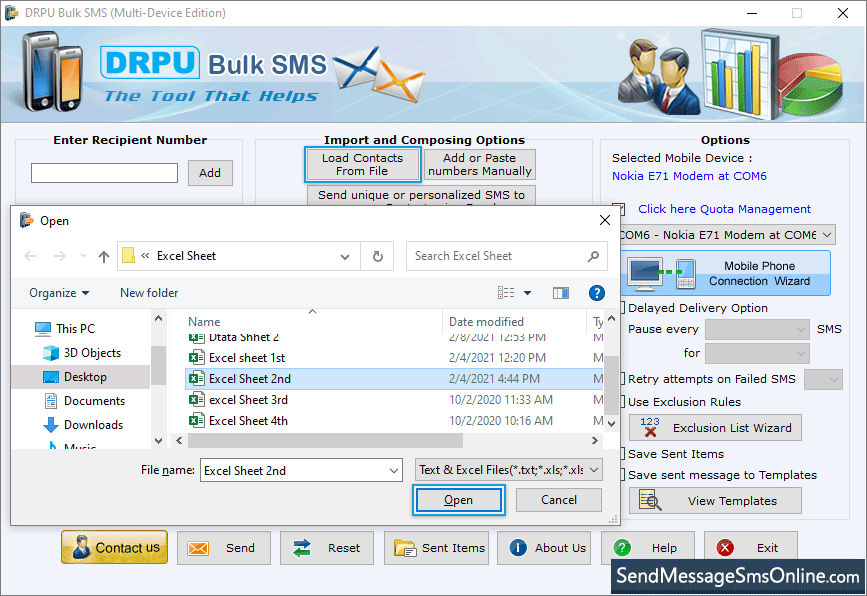The image size is (867, 596).
Task: Expand the address bar path dropdown
Action: point(345,256)
